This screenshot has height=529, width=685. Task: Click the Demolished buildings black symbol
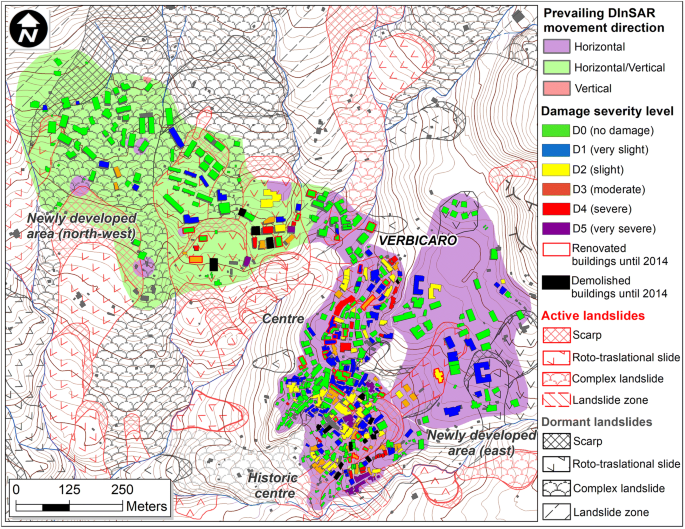[556, 282]
